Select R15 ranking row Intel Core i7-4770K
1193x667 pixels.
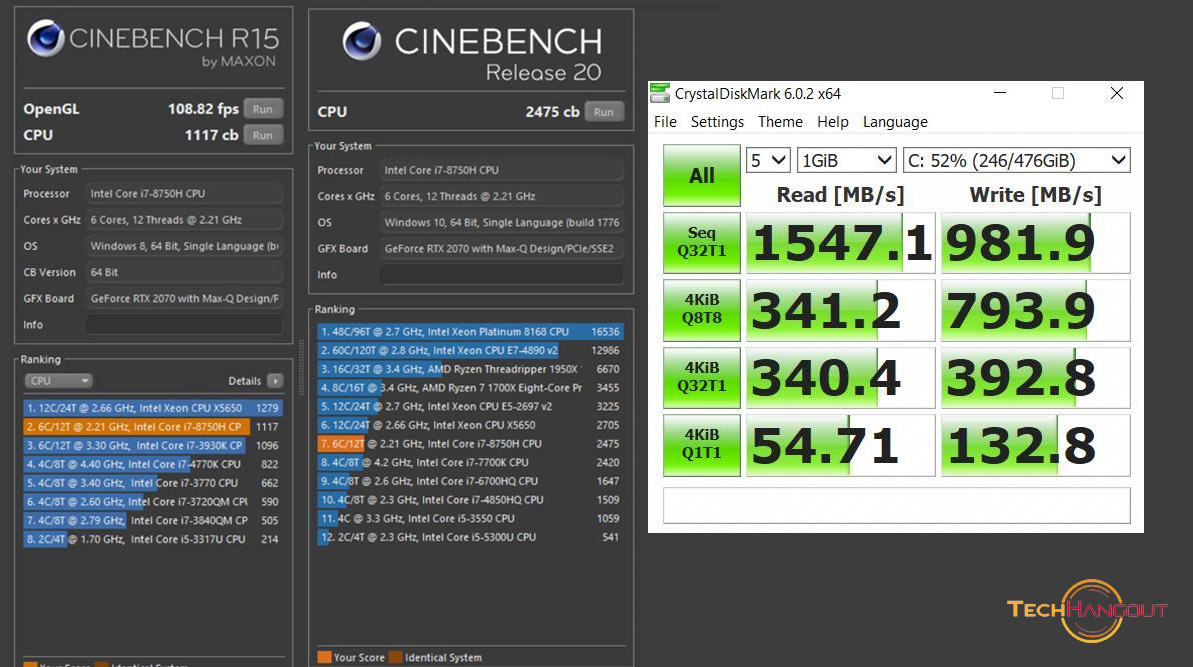tap(152, 464)
